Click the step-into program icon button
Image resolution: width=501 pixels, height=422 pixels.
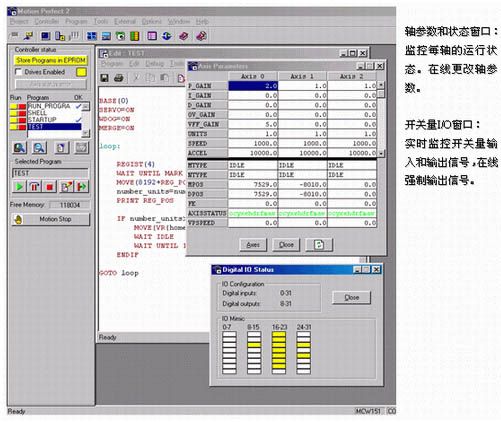pyautogui.click(x=82, y=187)
